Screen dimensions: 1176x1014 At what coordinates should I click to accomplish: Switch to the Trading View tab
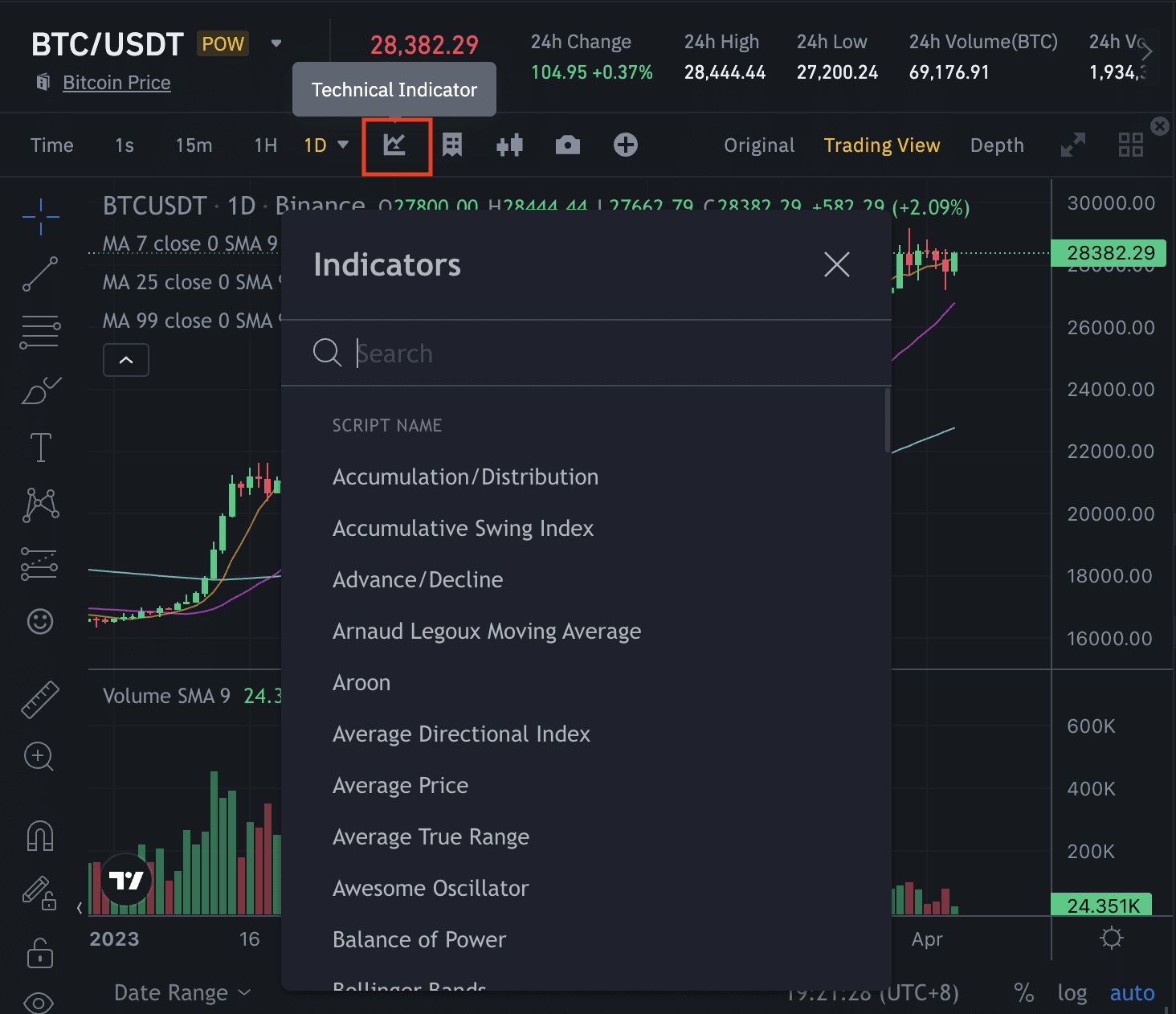(882, 145)
